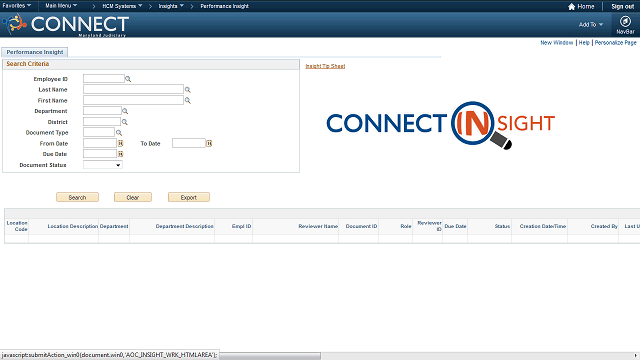Screen dimensions: 640x360
Task: Focus the Due Date field
Action: (x=100, y=154)
